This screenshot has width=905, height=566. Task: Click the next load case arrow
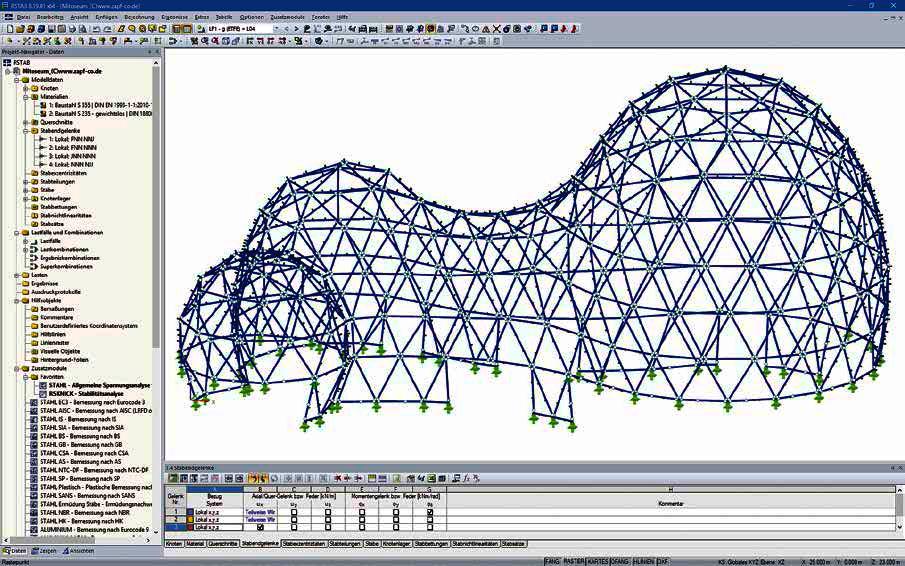(296, 28)
